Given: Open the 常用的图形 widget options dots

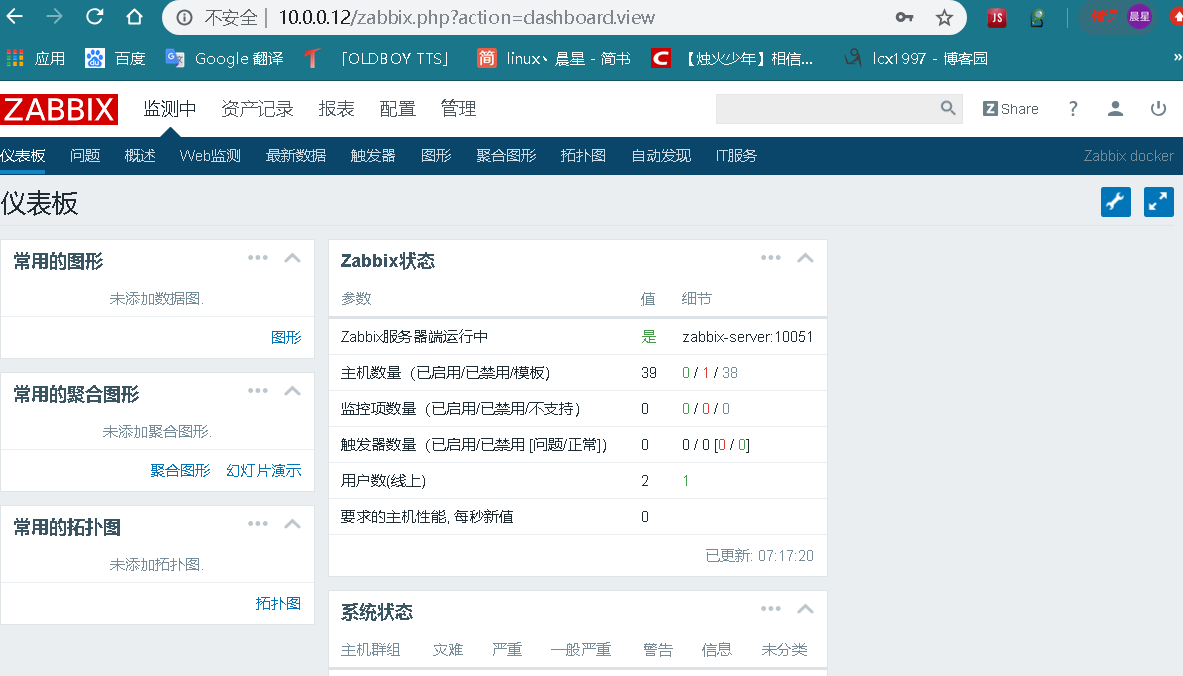Looking at the screenshot, I should coord(258,258).
